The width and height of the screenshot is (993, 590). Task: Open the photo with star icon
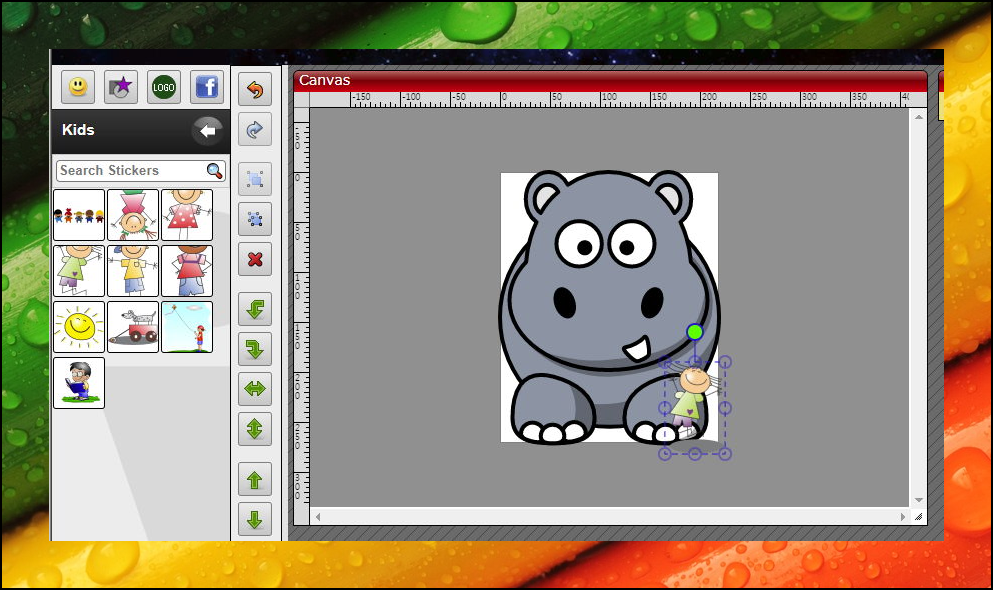[121, 87]
